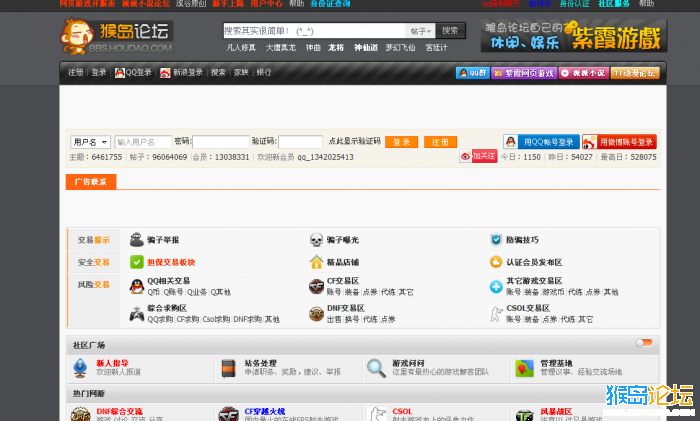Viewport: 700px width, 421px height.
Task: Open 登录 in the dark navigation bar
Action: [99, 72]
